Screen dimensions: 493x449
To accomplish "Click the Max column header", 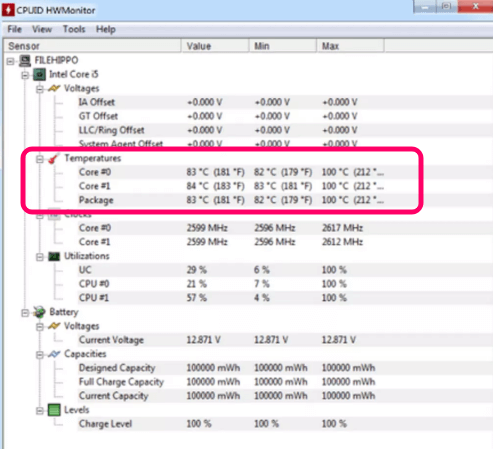I will tap(350, 46).
